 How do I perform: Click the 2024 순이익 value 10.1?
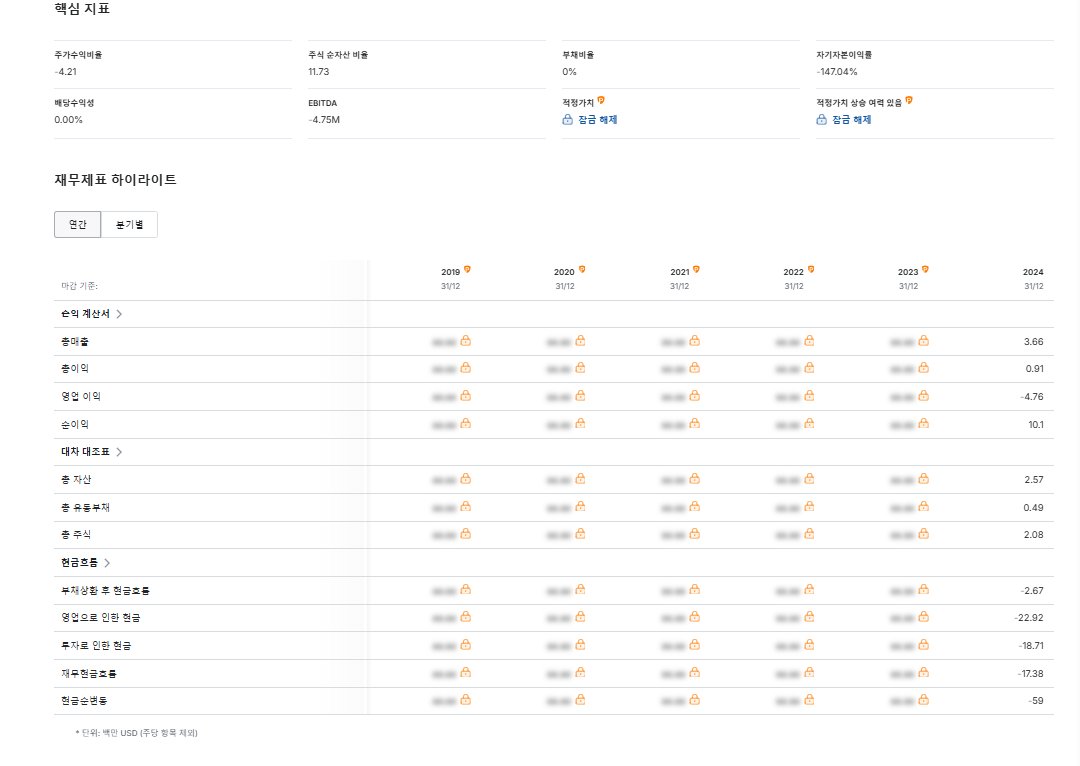click(1036, 424)
